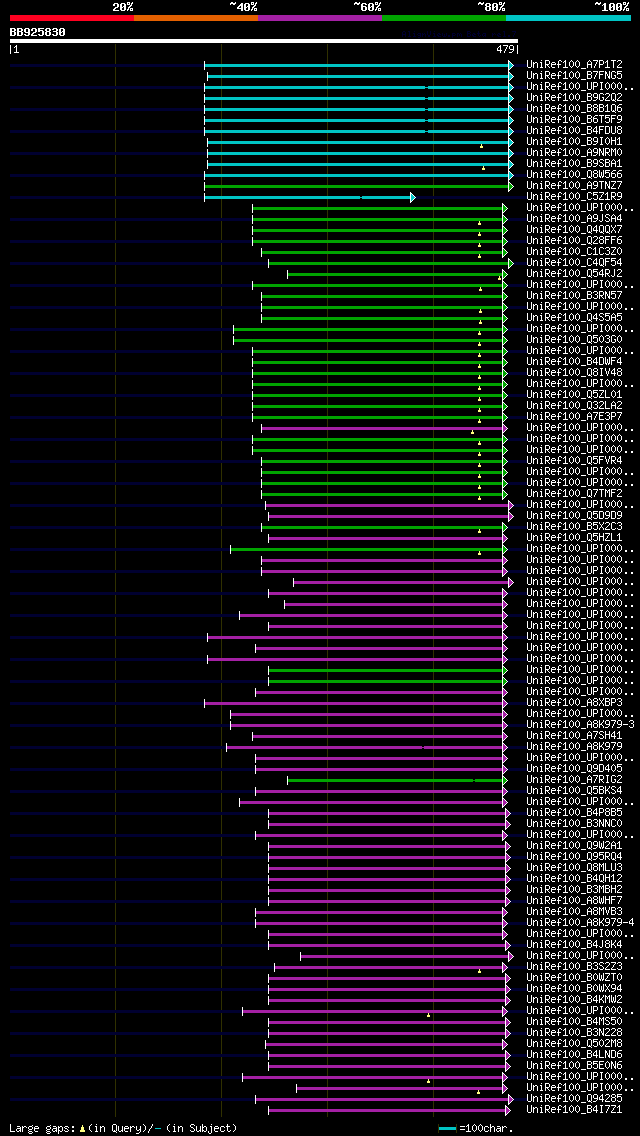Click the UniRef100_A7E3P7 label
The height and width of the screenshot is (1136, 640).
[x=574, y=417]
